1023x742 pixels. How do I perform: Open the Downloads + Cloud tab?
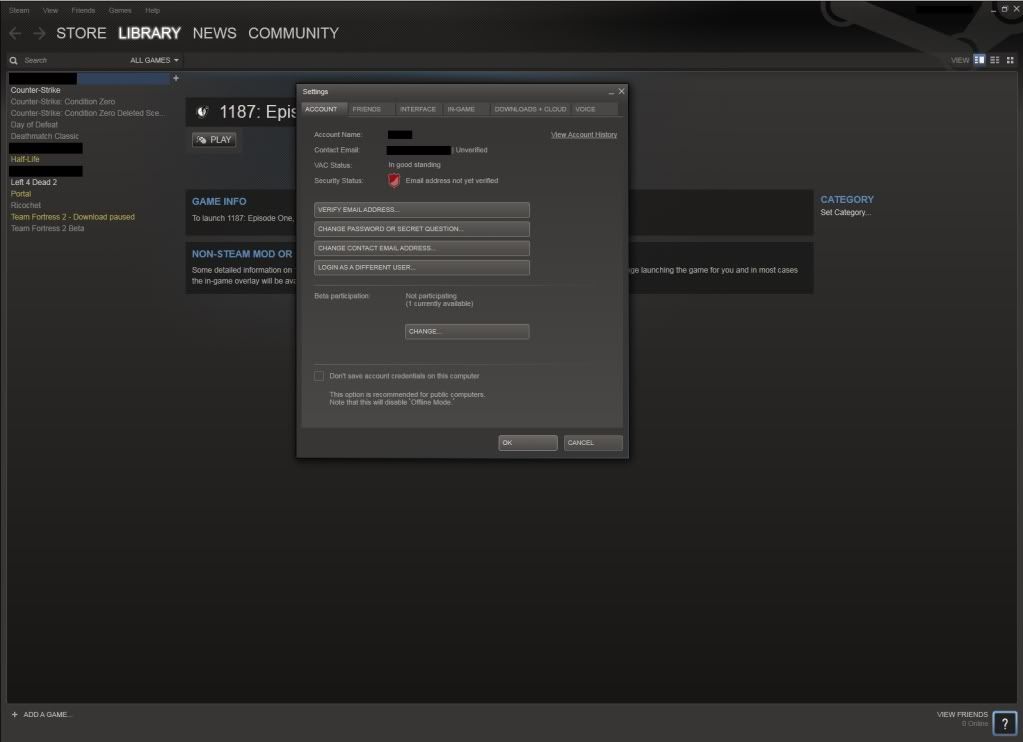point(530,109)
